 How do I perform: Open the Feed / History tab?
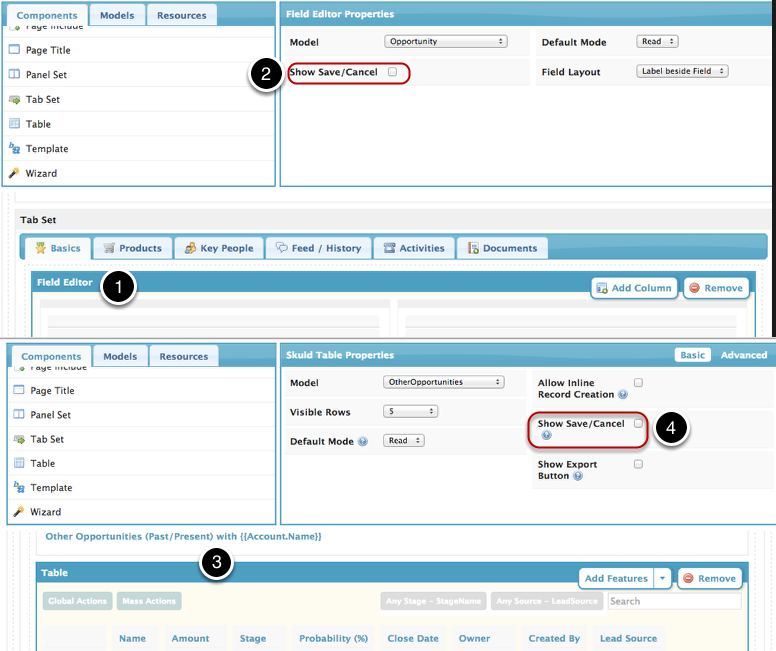point(318,248)
